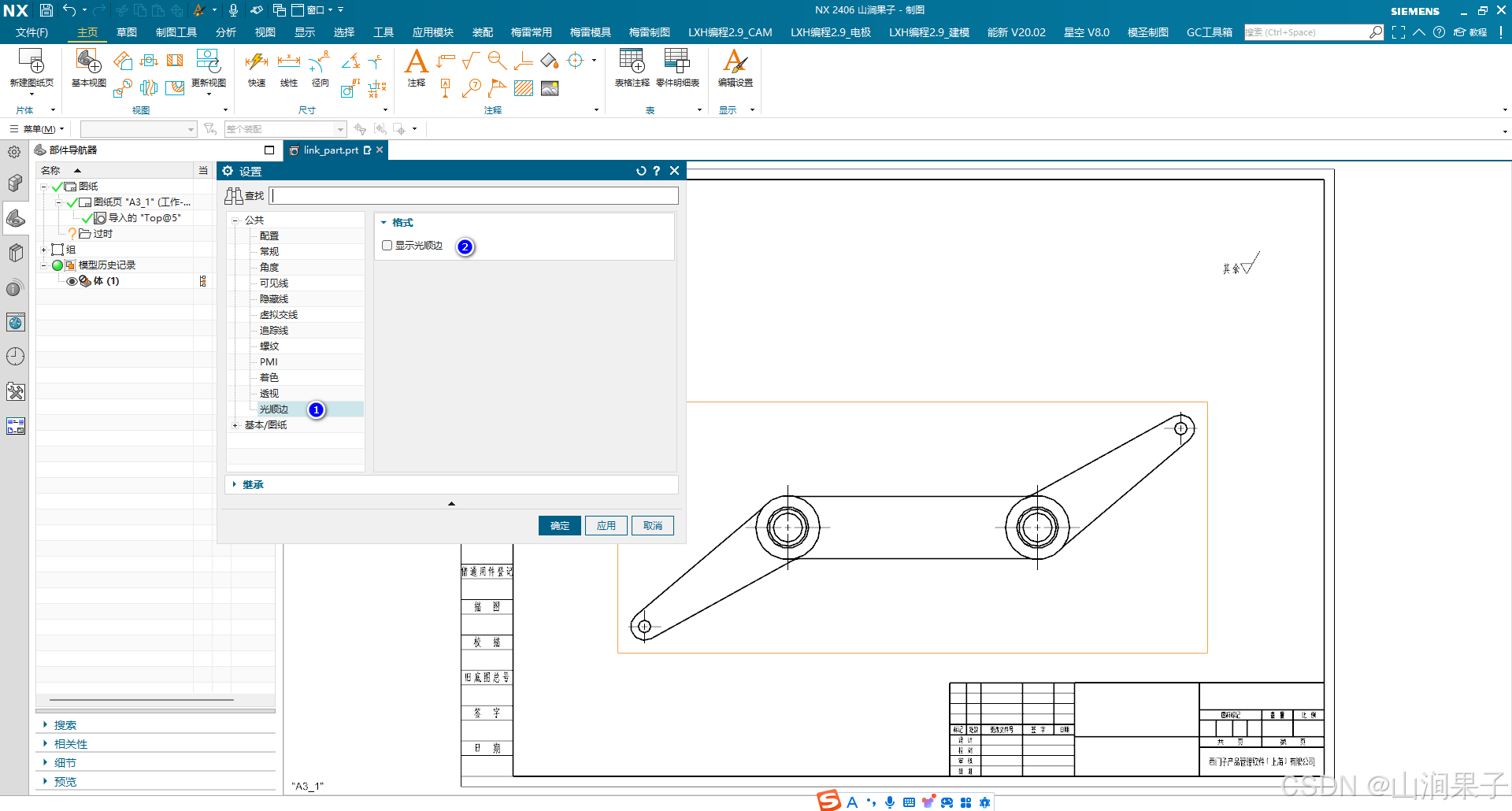Select 隐藏线 in settings tree
This screenshot has width=1512, height=811.
click(x=274, y=299)
